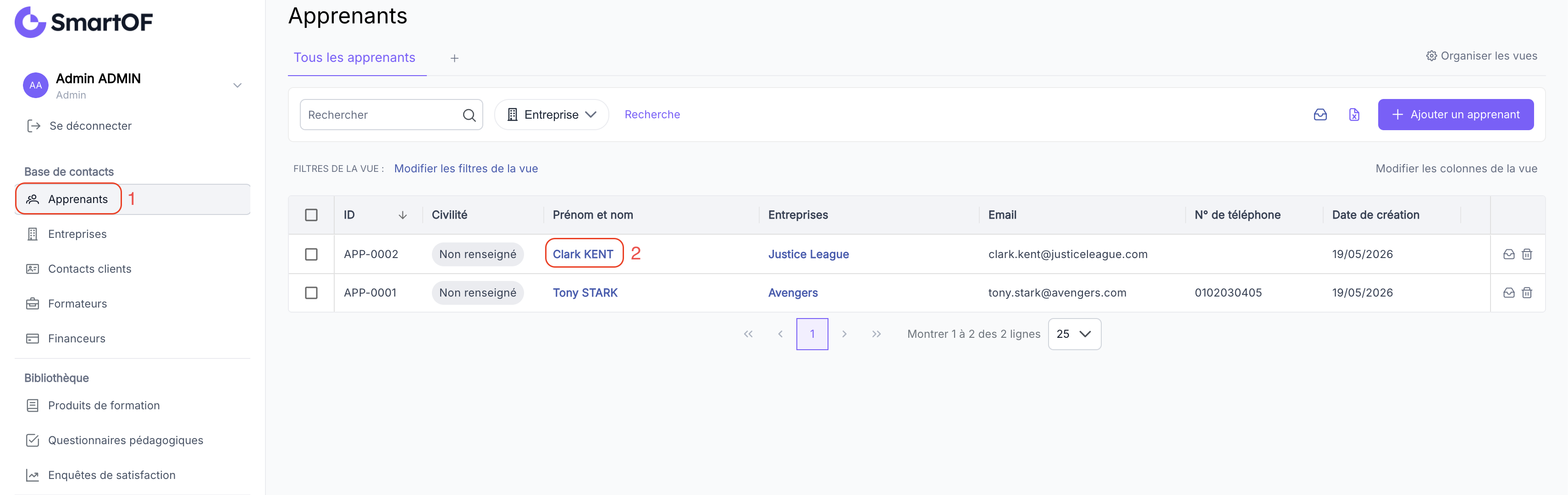Click the search magnifier icon

click(x=469, y=115)
